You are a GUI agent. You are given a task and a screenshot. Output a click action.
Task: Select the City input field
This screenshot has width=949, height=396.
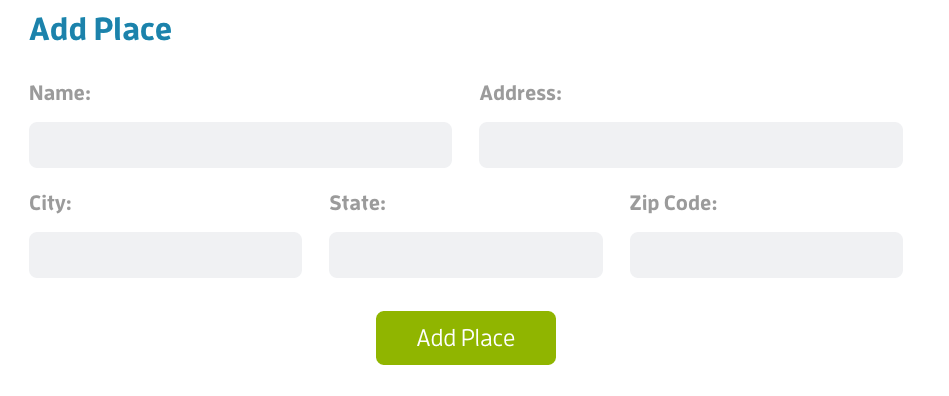point(165,255)
